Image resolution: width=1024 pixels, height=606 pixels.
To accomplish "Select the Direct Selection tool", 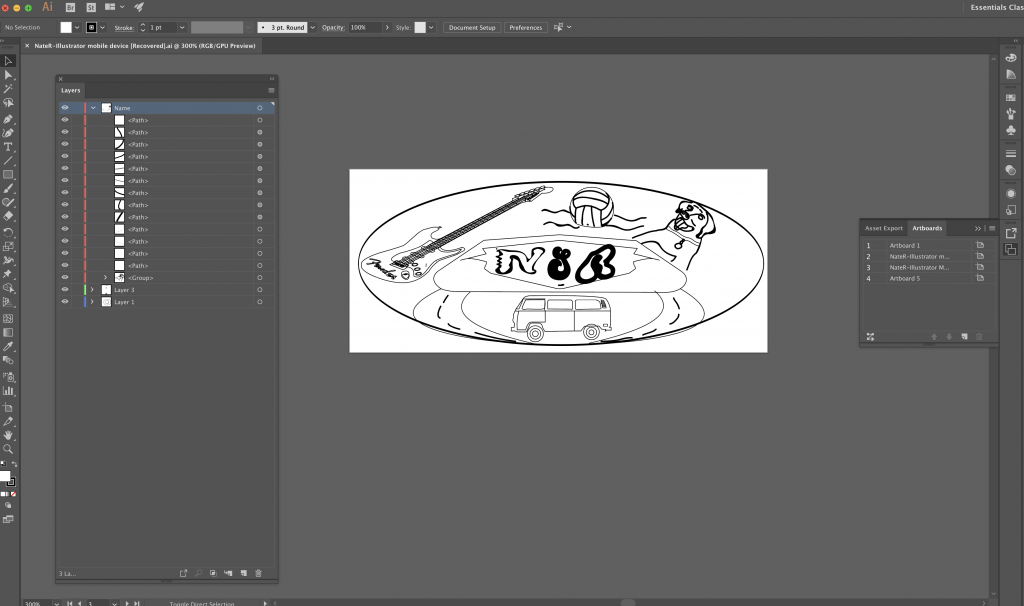I will pyautogui.click(x=8, y=74).
